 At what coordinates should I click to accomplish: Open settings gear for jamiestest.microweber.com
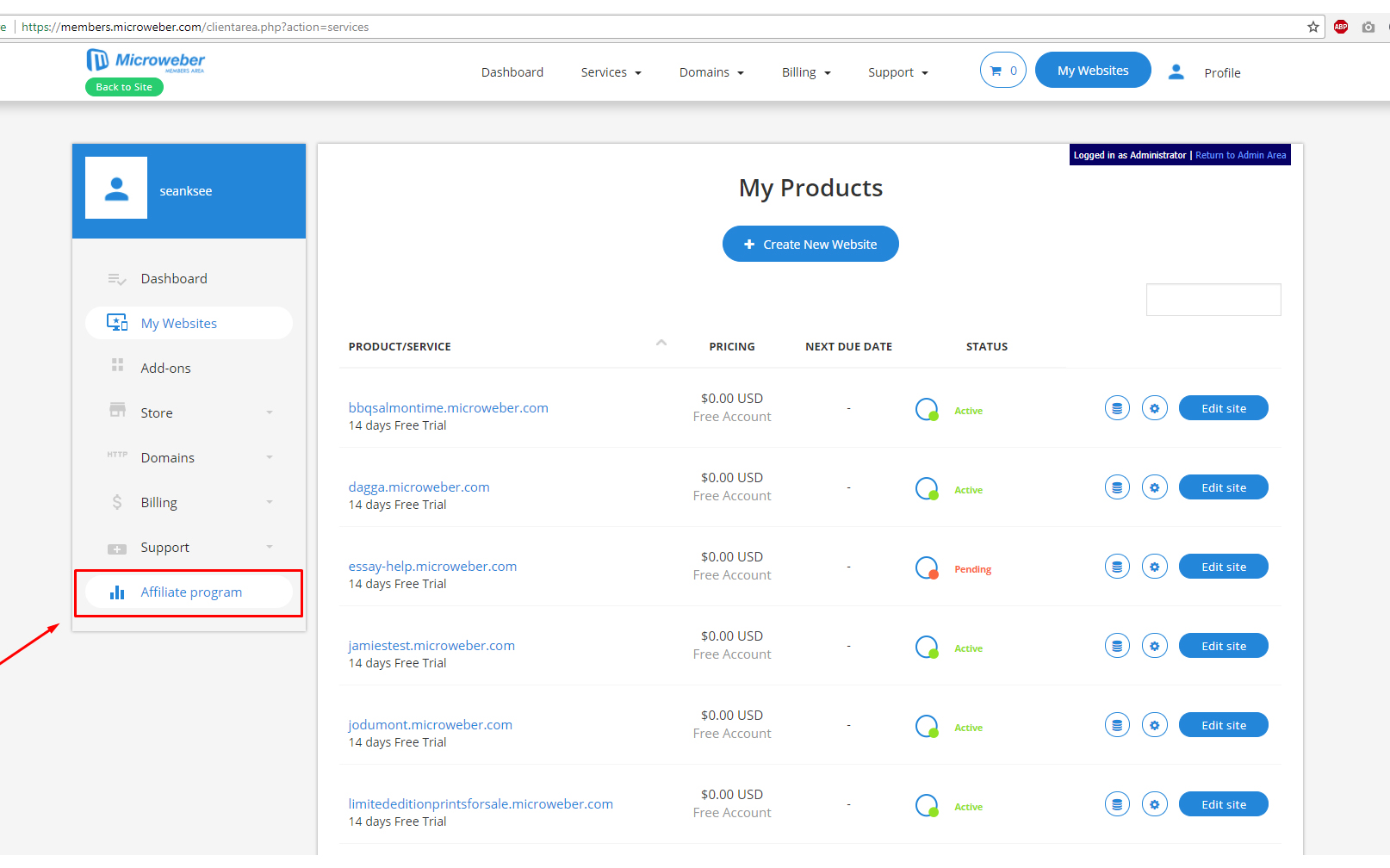(x=1155, y=646)
